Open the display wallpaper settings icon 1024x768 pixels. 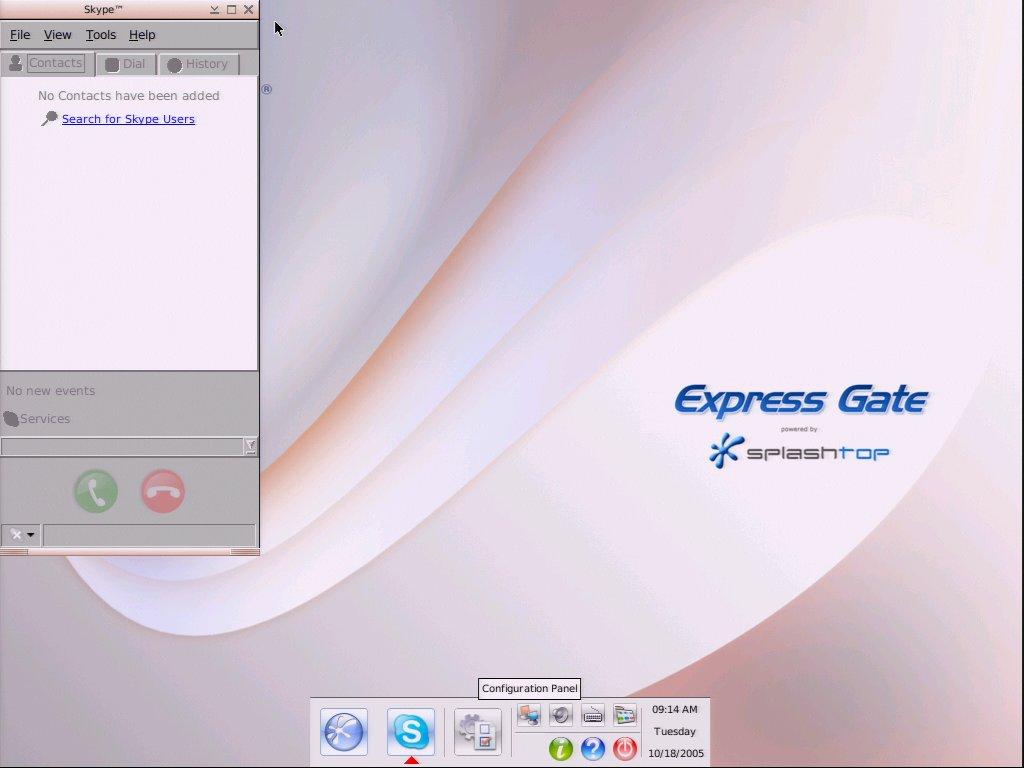click(624, 715)
